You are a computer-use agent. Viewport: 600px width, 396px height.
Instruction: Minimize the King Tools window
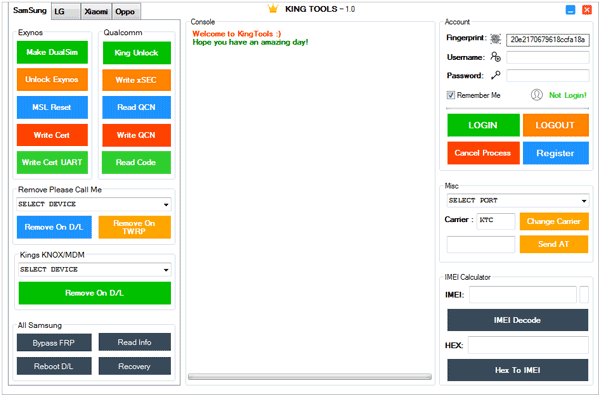tap(571, 10)
